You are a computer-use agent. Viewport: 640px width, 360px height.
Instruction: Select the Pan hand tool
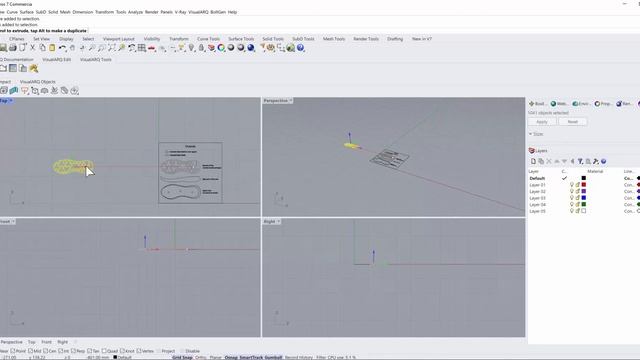click(72, 48)
